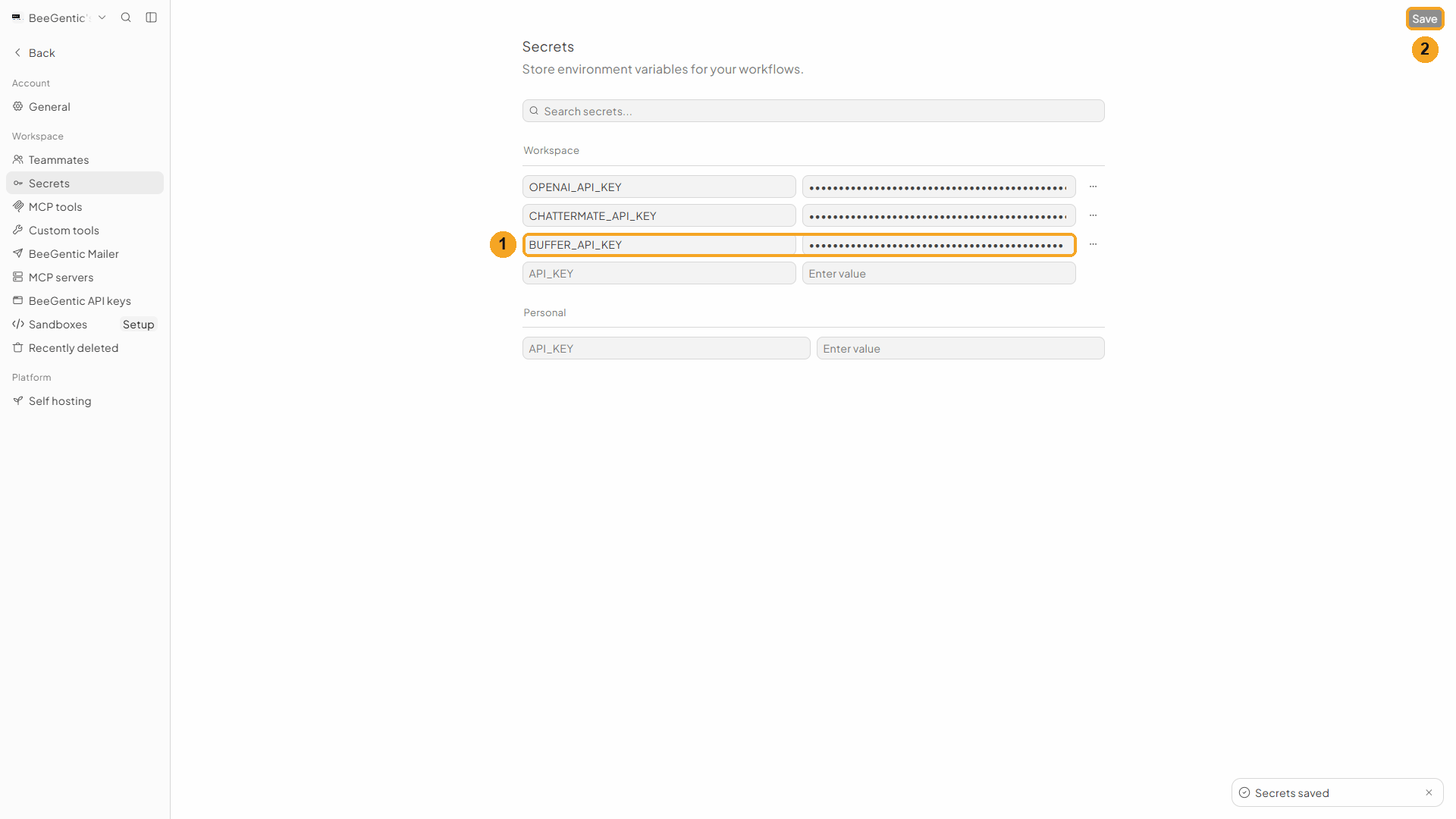Click the BUFFER_API_KEY name field
1456x819 pixels.
659,244
